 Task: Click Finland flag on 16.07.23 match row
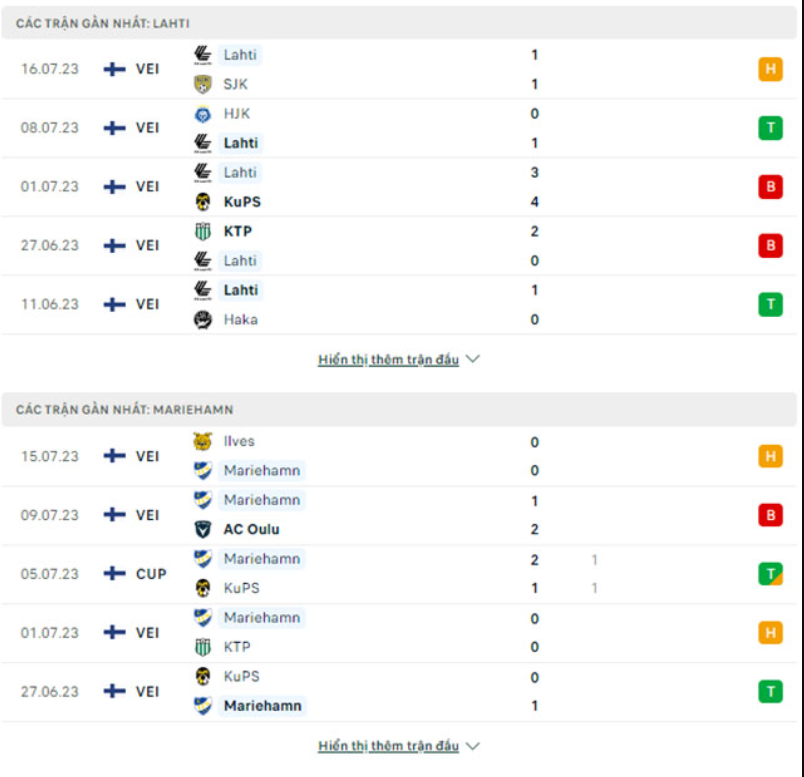(116, 69)
